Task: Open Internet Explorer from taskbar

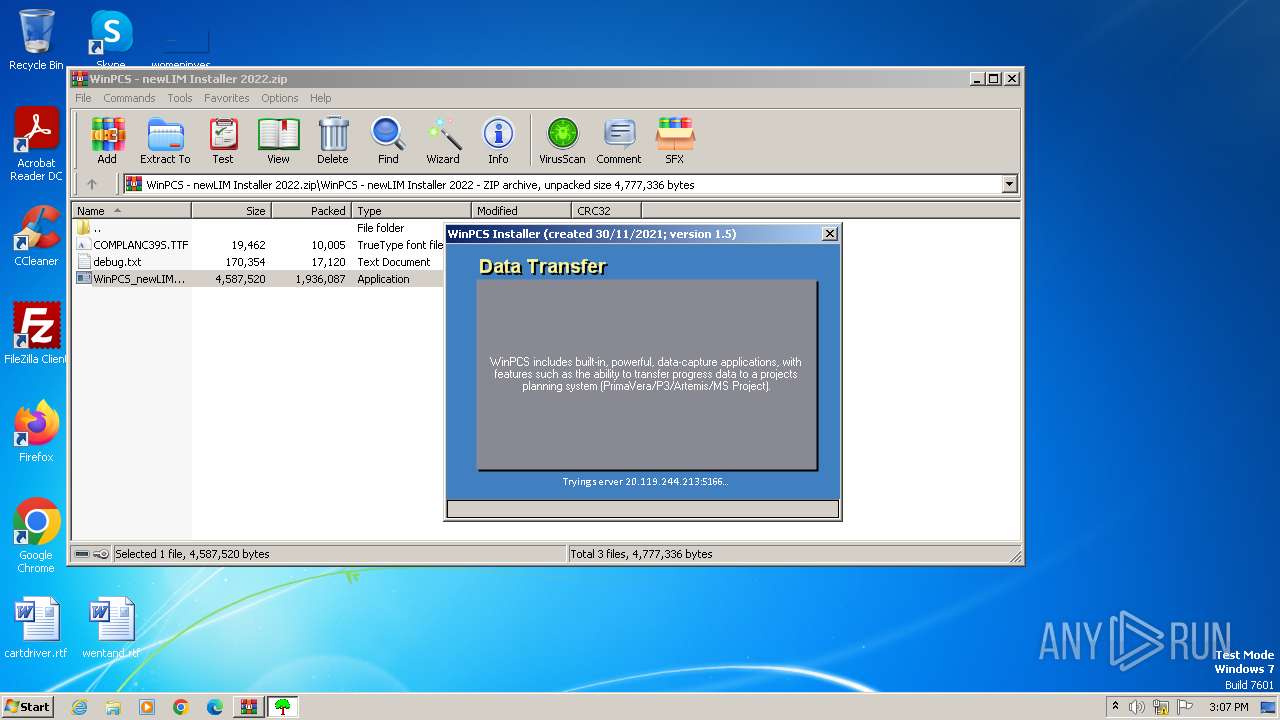Action: click(79, 707)
